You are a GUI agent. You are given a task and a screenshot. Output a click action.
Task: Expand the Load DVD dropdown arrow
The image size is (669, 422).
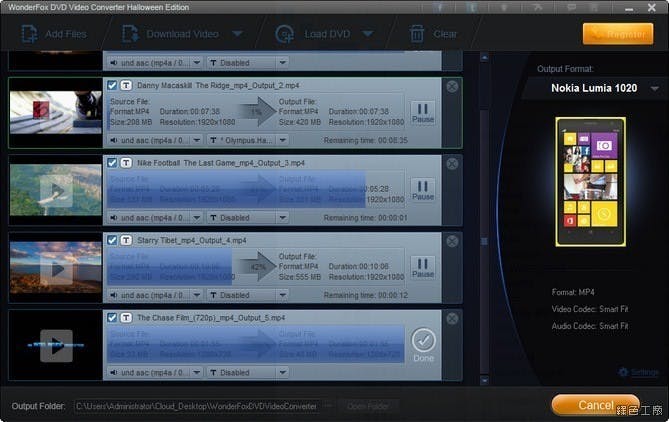pos(368,34)
